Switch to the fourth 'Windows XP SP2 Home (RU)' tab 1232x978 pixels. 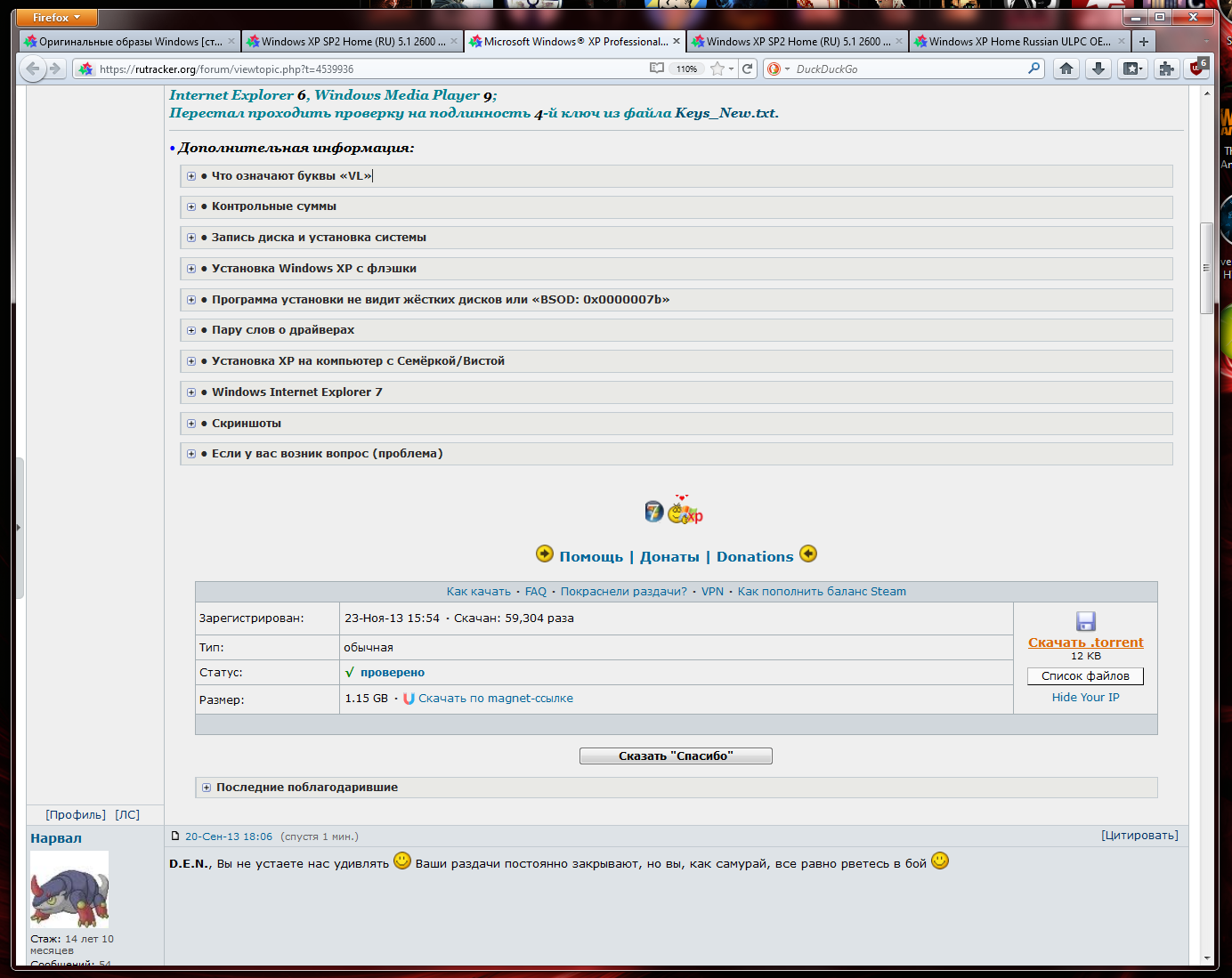click(797, 42)
